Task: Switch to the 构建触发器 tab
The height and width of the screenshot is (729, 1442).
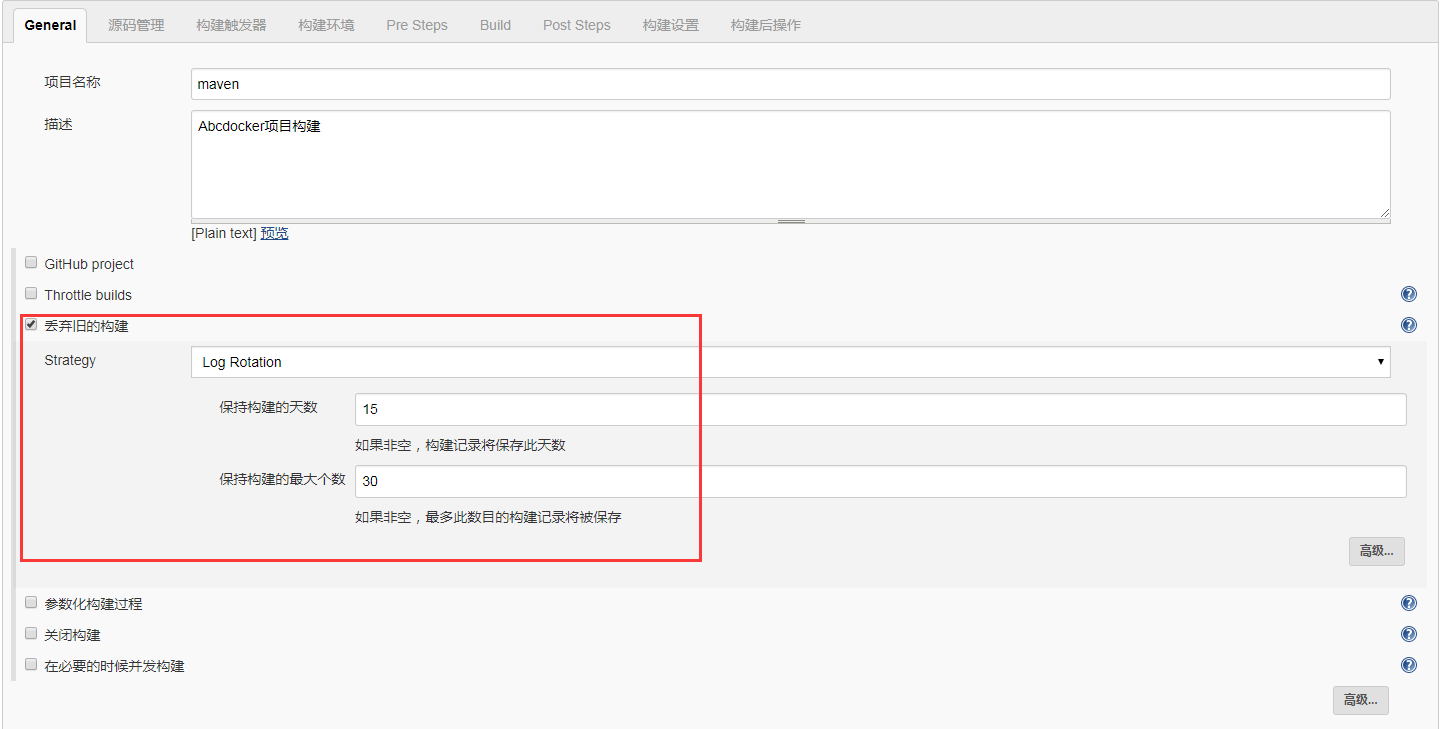Action: (x=231, y=25)
